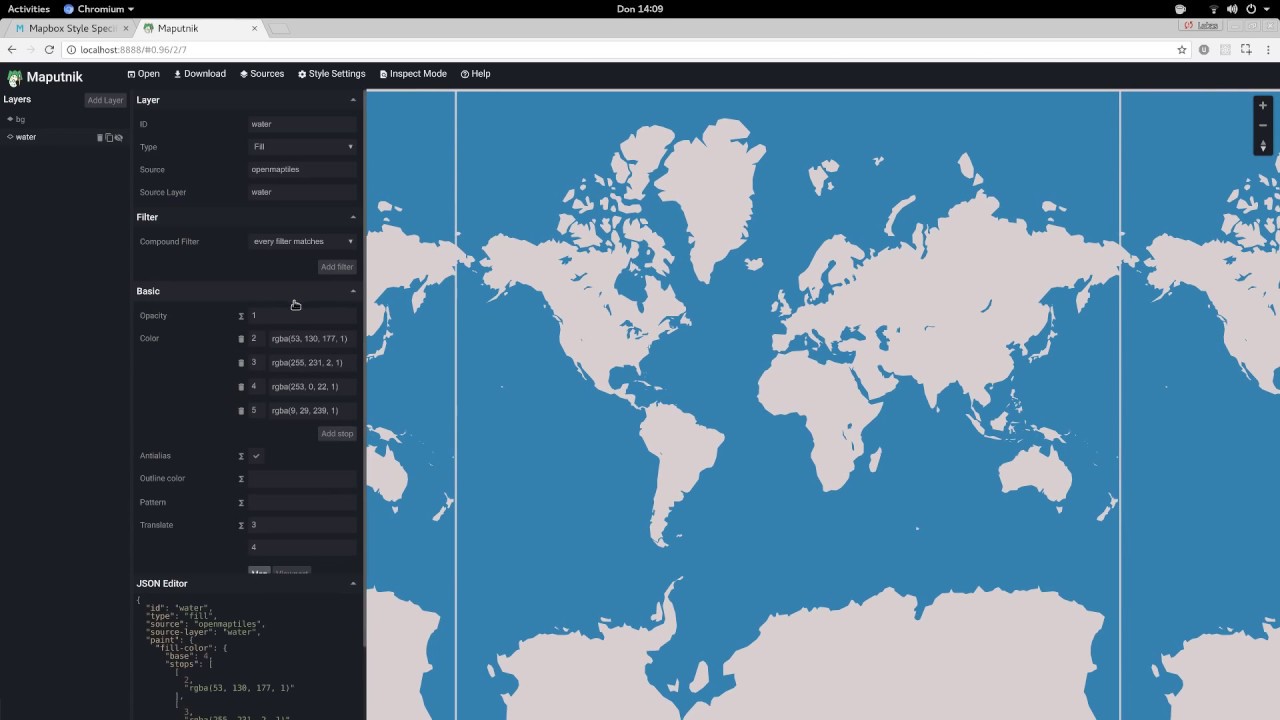
Task: Toggle visibility of the water layer
Action: 118,137
